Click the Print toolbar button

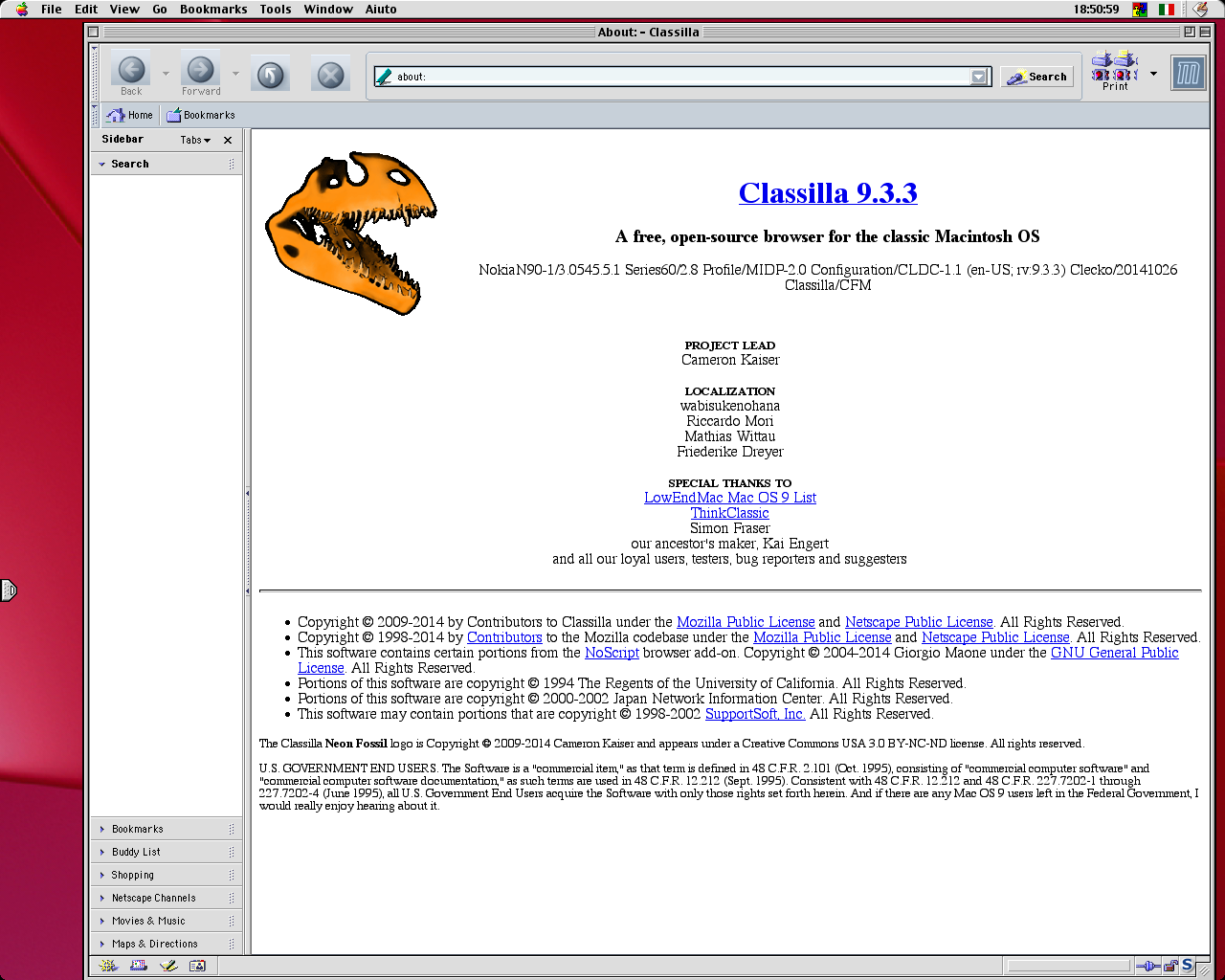coord(1115,70)
